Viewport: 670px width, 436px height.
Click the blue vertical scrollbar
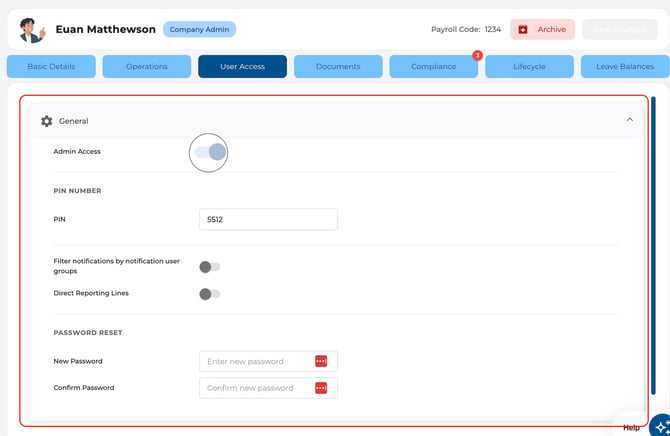click(x=653, y=246)
